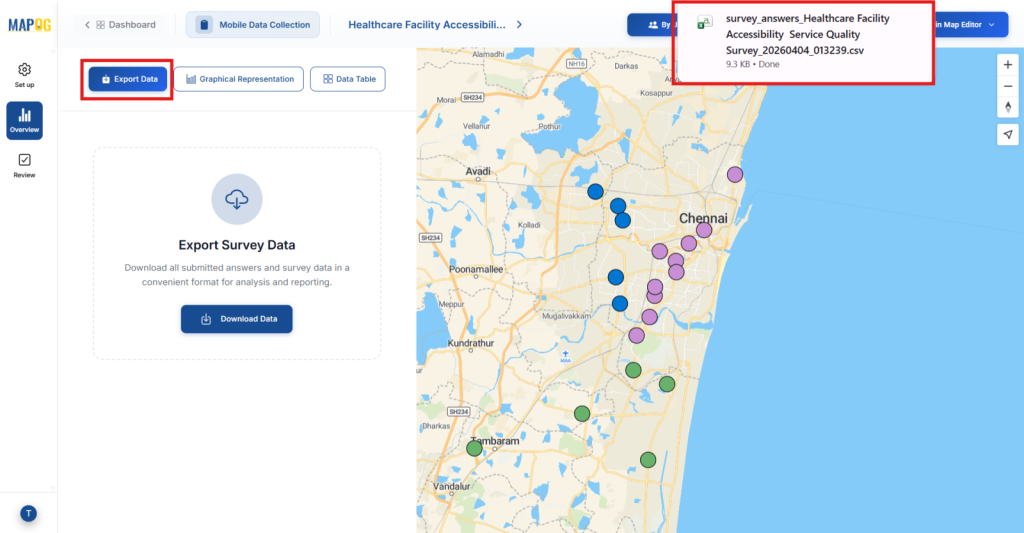The image size is (1024, 533).
Task: Click the locate me arrow icon
Action: 1008,134
